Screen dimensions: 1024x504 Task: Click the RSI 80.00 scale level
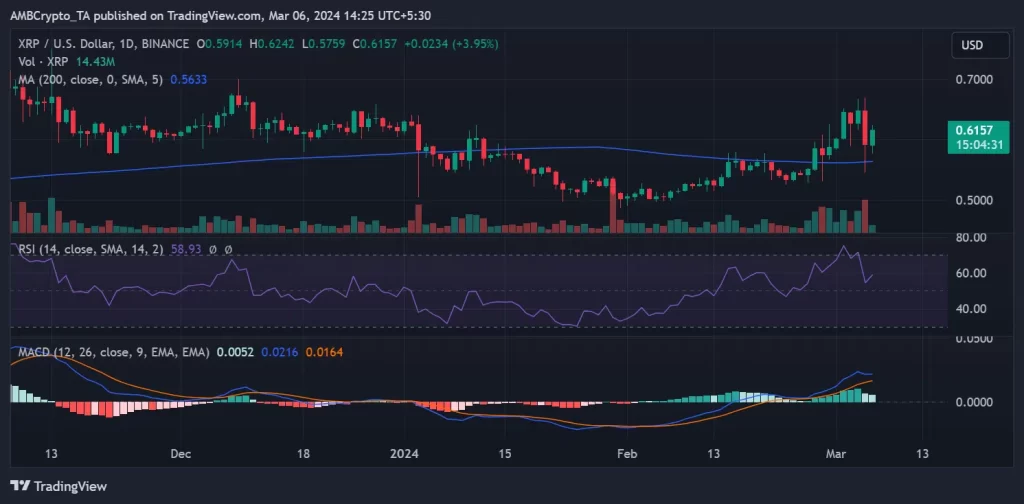click(x=972, y=238)
